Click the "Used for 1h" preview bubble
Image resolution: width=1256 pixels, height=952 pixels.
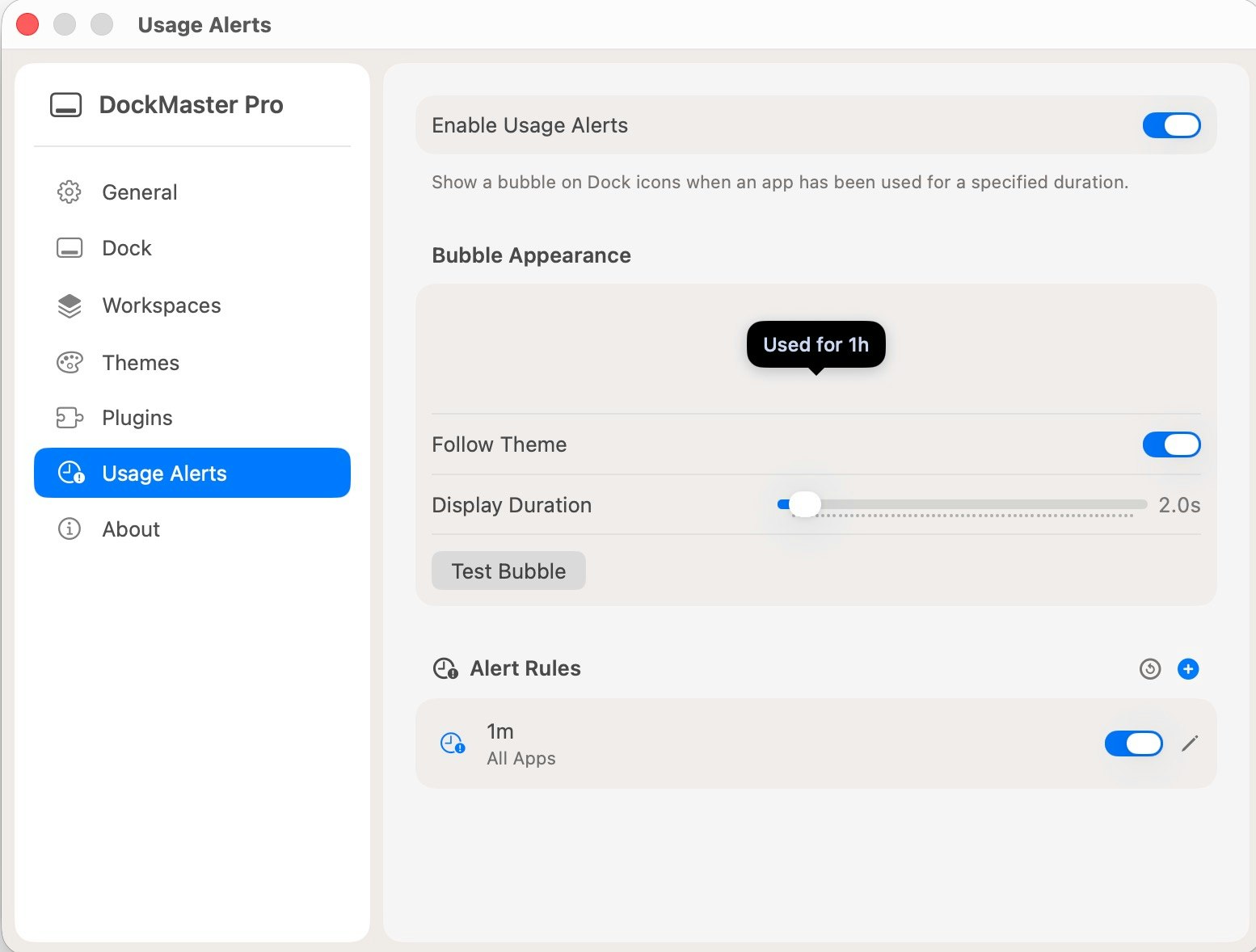pyautogui.click(x=816, y=345)
